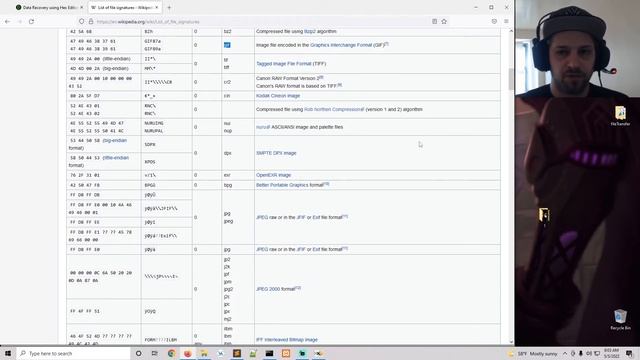Click the cr2 extension cell
Screen dimensions: 640x360
tap(238, 82)
